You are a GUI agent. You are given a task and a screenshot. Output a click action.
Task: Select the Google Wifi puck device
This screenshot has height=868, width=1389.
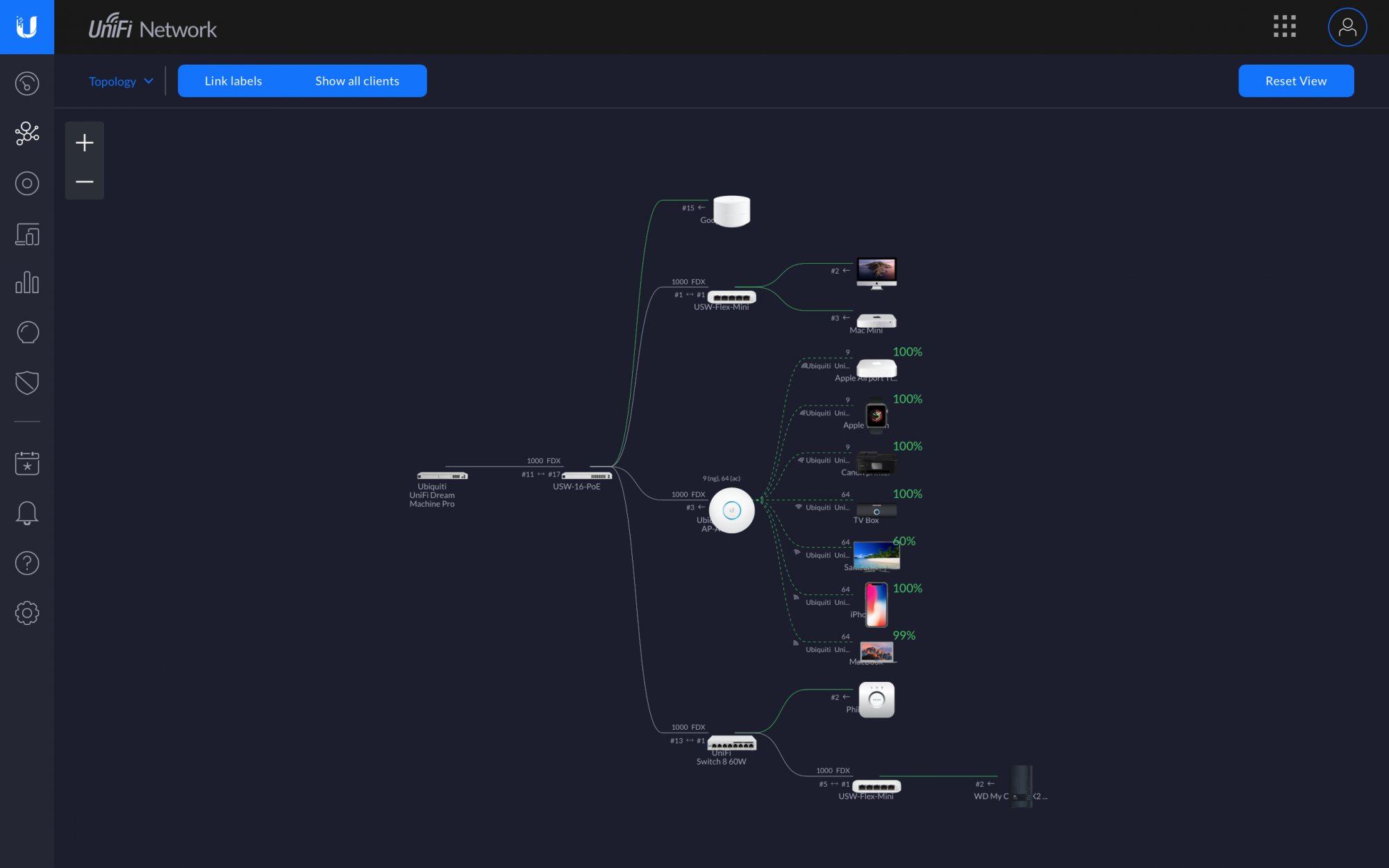pos(732,211)
